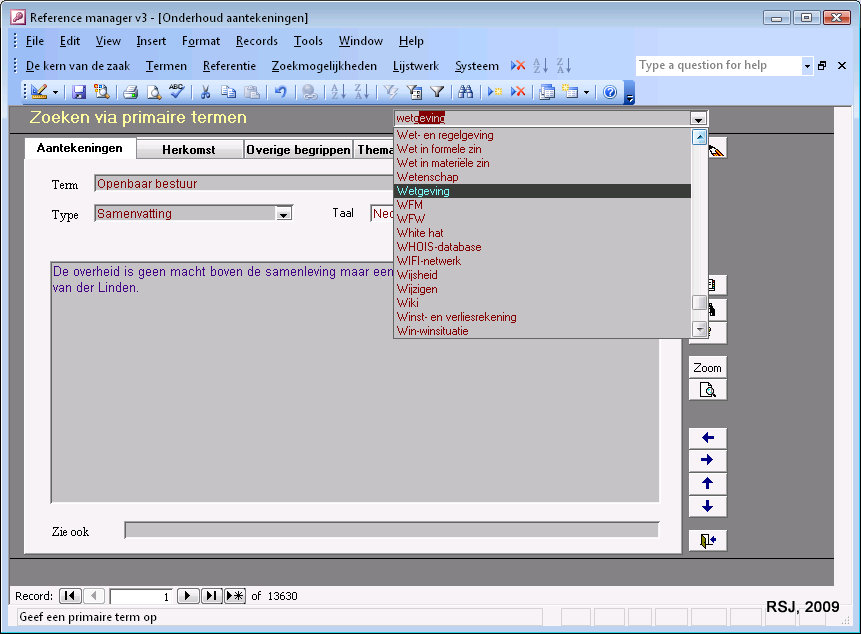Open Help via the blue question-mark icon
This screenshot has height=634, width=861.
tap(610, 92)
